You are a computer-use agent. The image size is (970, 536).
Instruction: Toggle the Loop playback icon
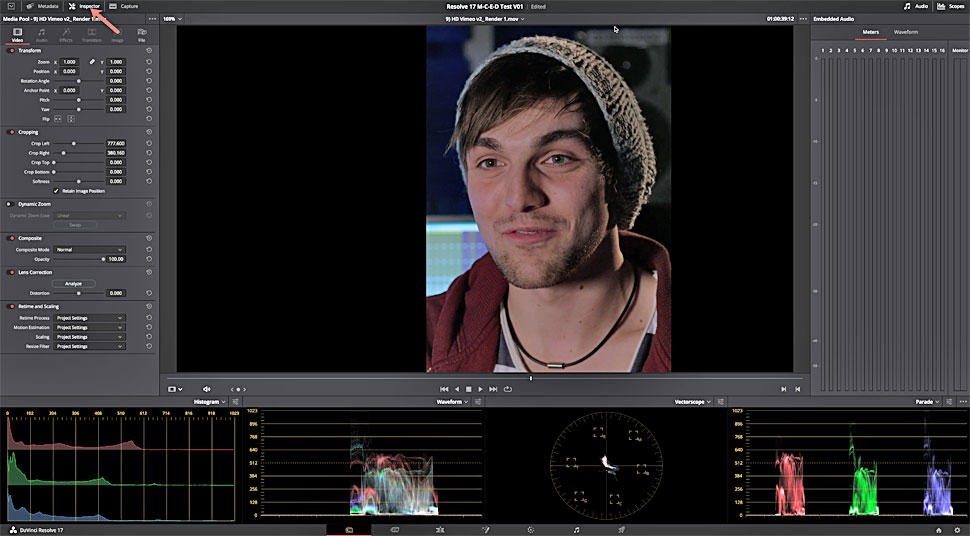click(507, 388)
